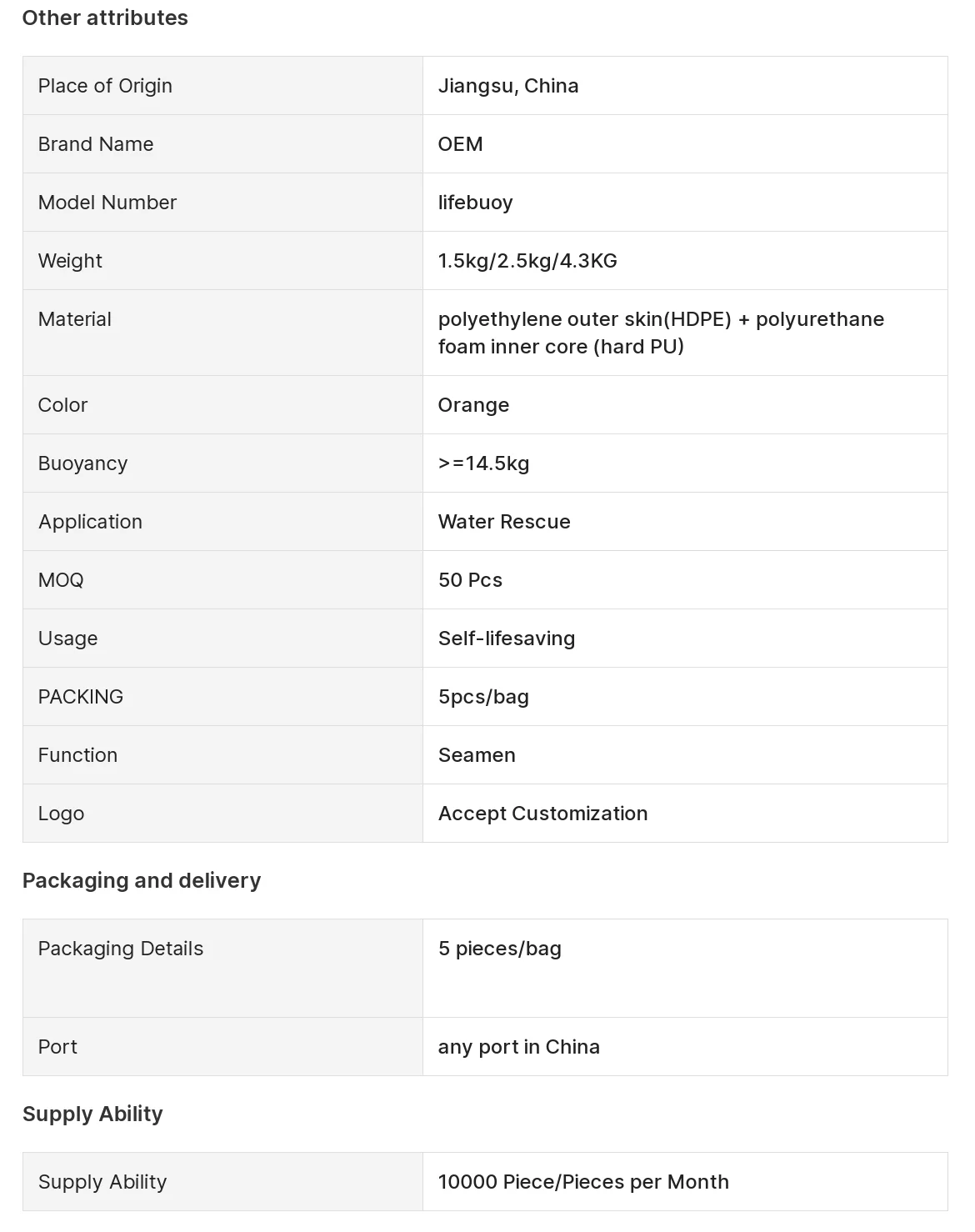Select the "10000 Piece/Pieces per Month" value
The width and height of the screenshot is (975, 1232).
click(x=583, y=1182)
